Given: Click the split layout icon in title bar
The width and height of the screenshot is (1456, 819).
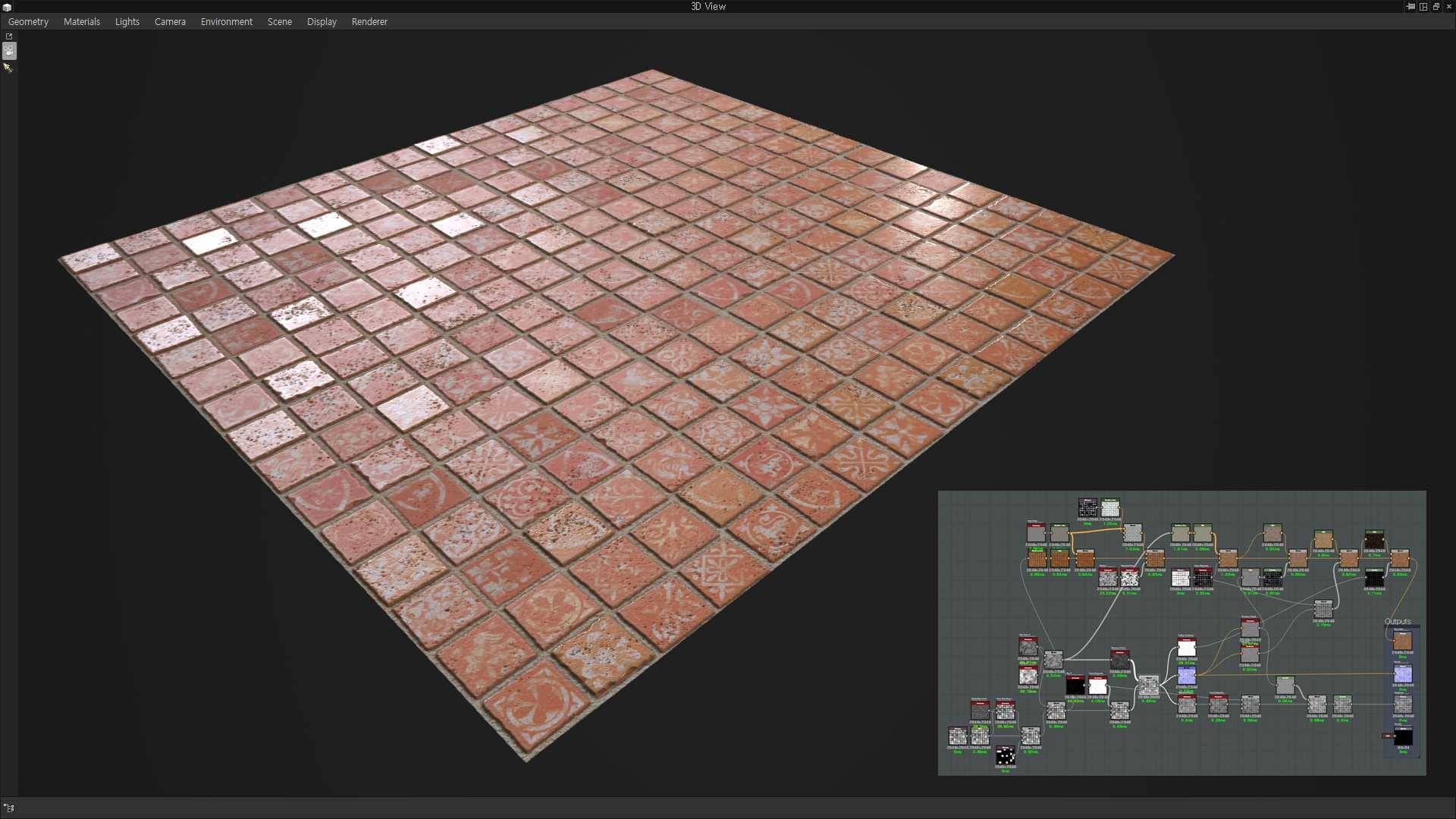Looking at the screenshot, I should [x=1423, y=7].
